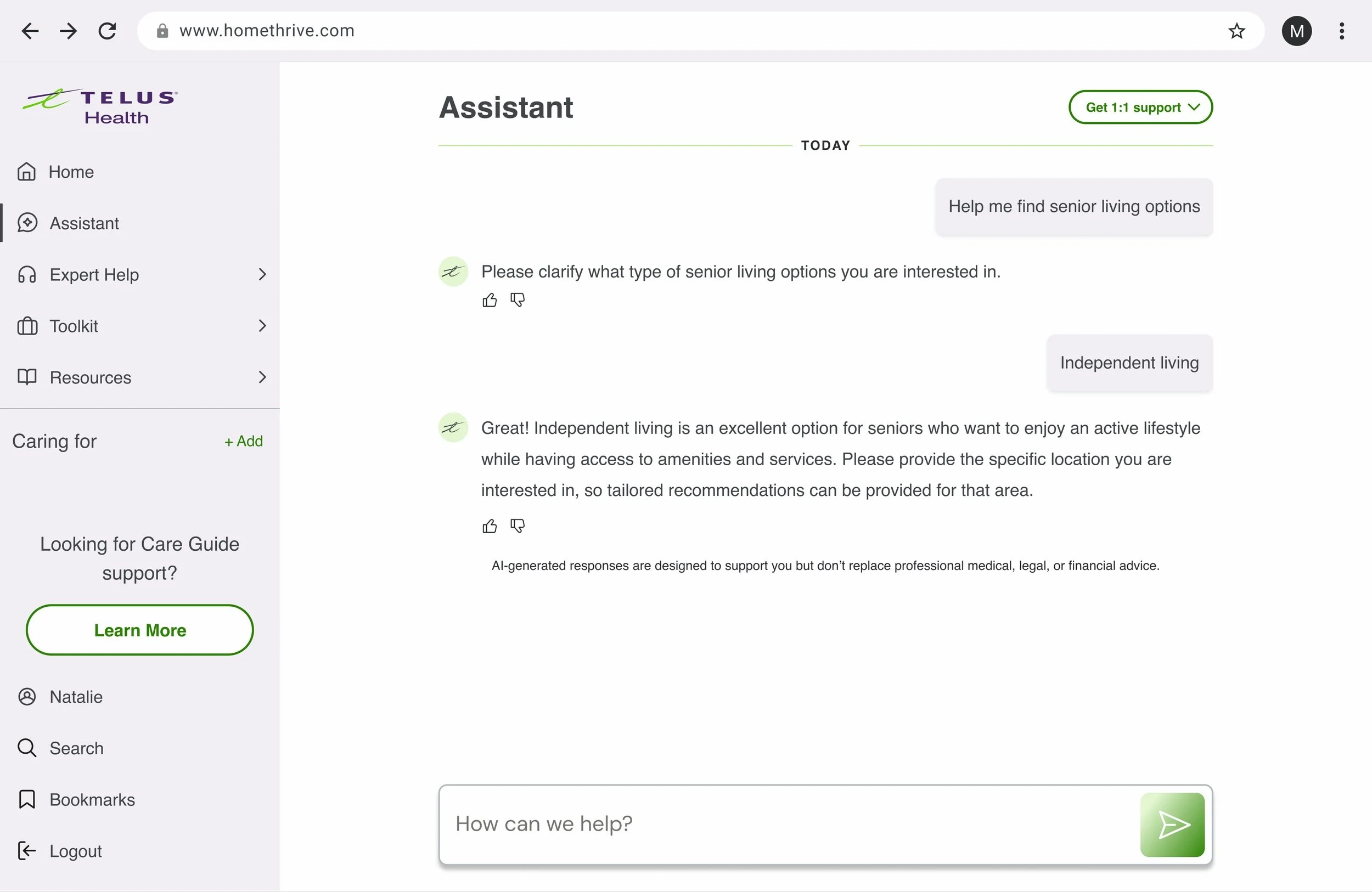1372x892 pixels.
Task: Click the + Add caring for link
Action: 243,442
